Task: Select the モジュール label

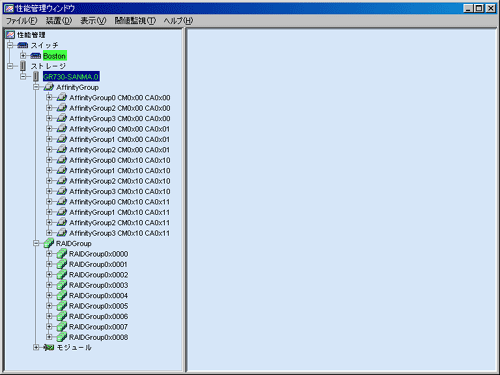Action: tap(74, 347)
